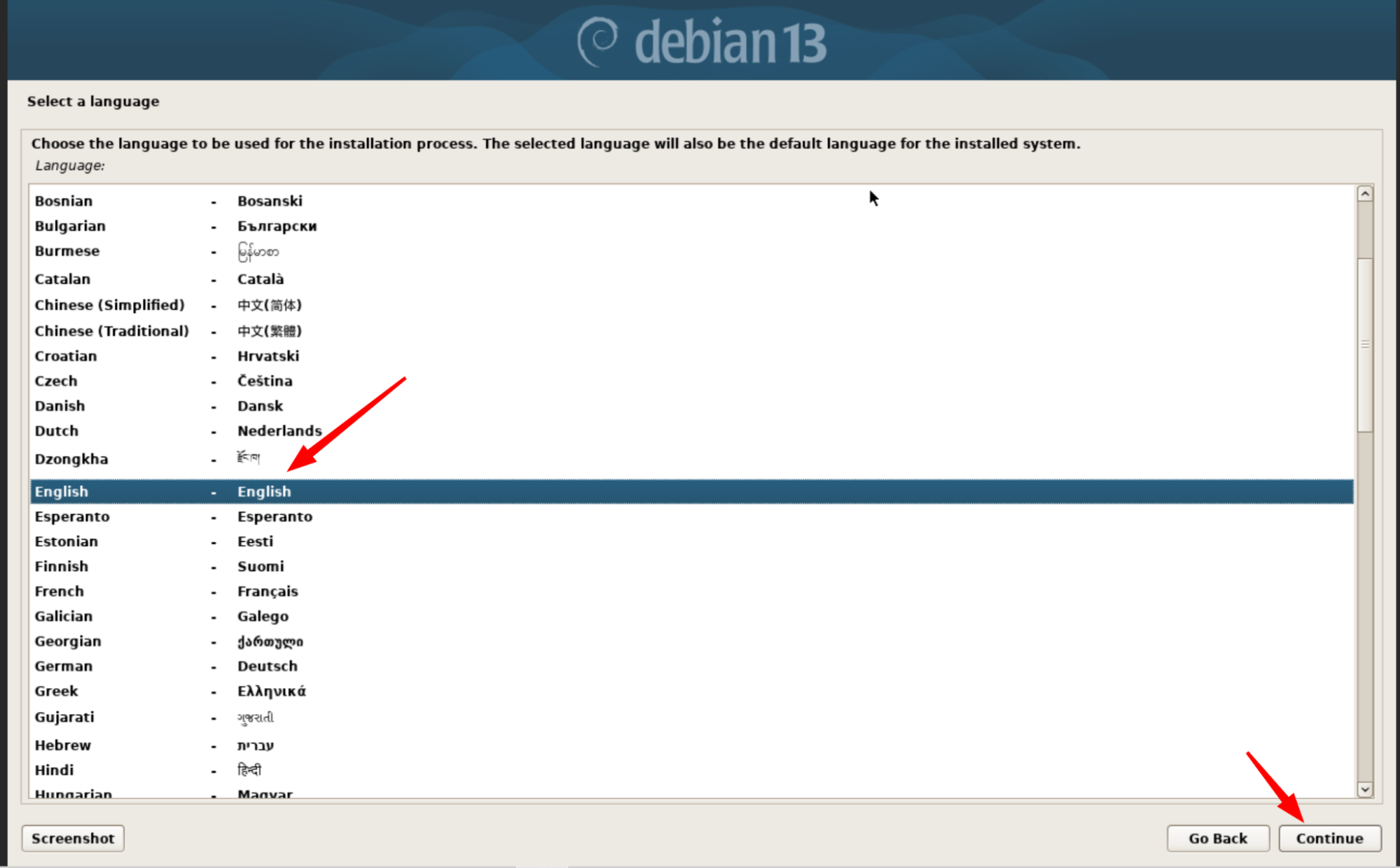This screenshot has height=868, width=1400.
Task: Click the scrollbar down arrow
Action: point(1364,789)
